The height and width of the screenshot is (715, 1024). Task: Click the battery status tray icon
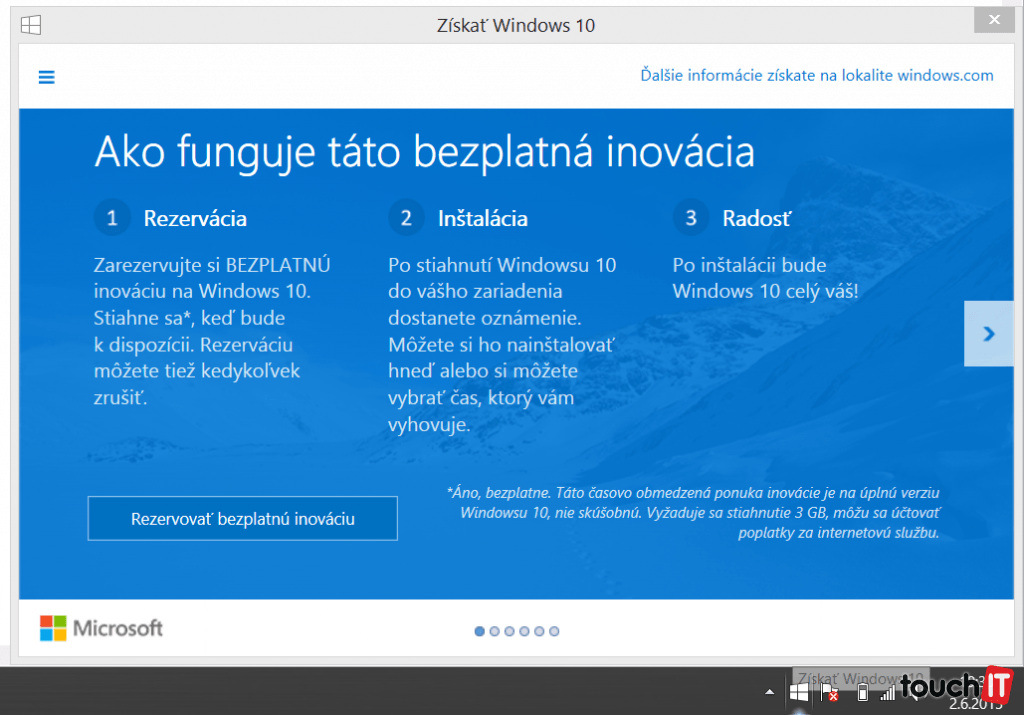(x=862, y=692)
